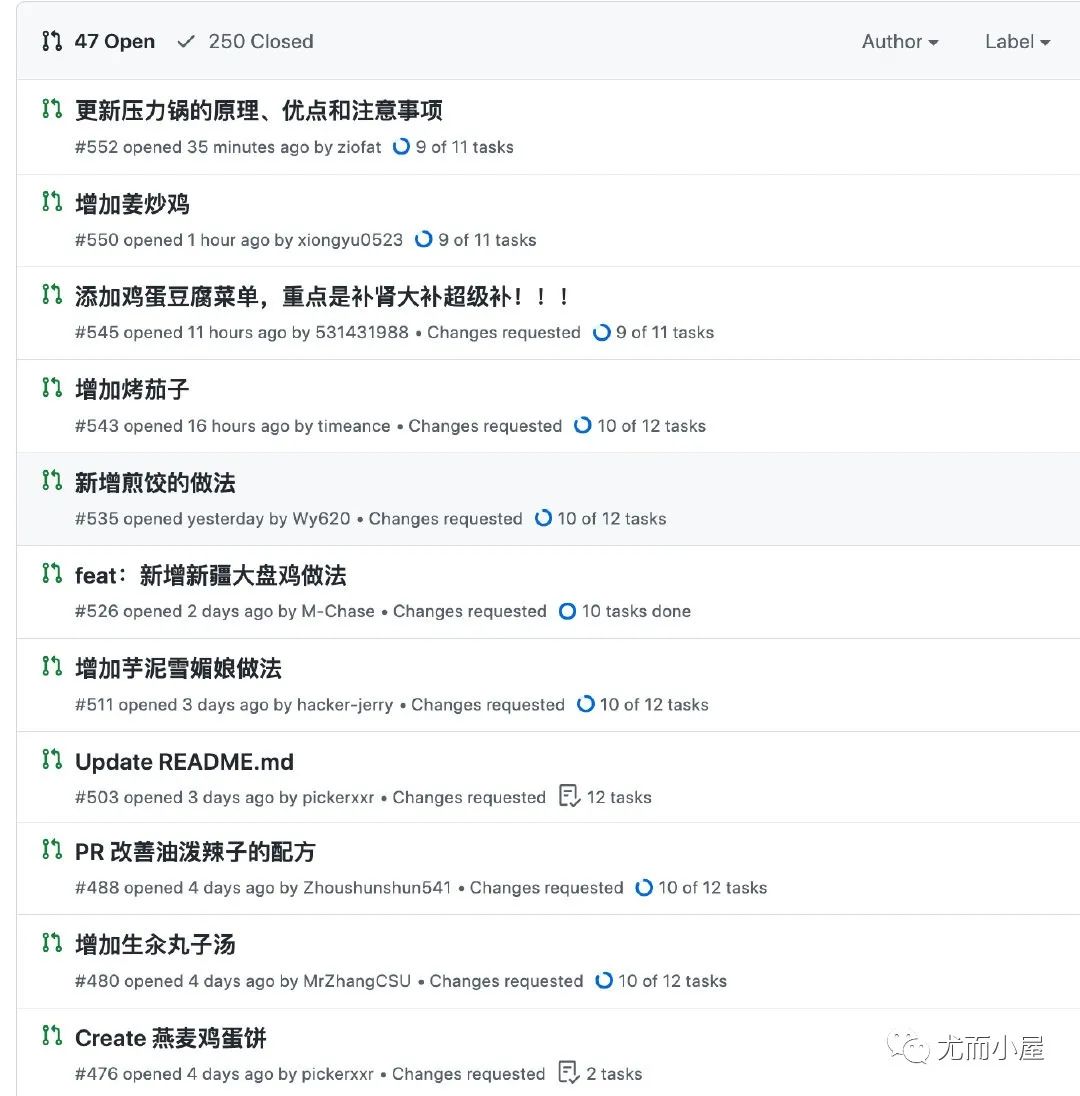
Task: Open pull request Update README.md
Action: [185, 762]
